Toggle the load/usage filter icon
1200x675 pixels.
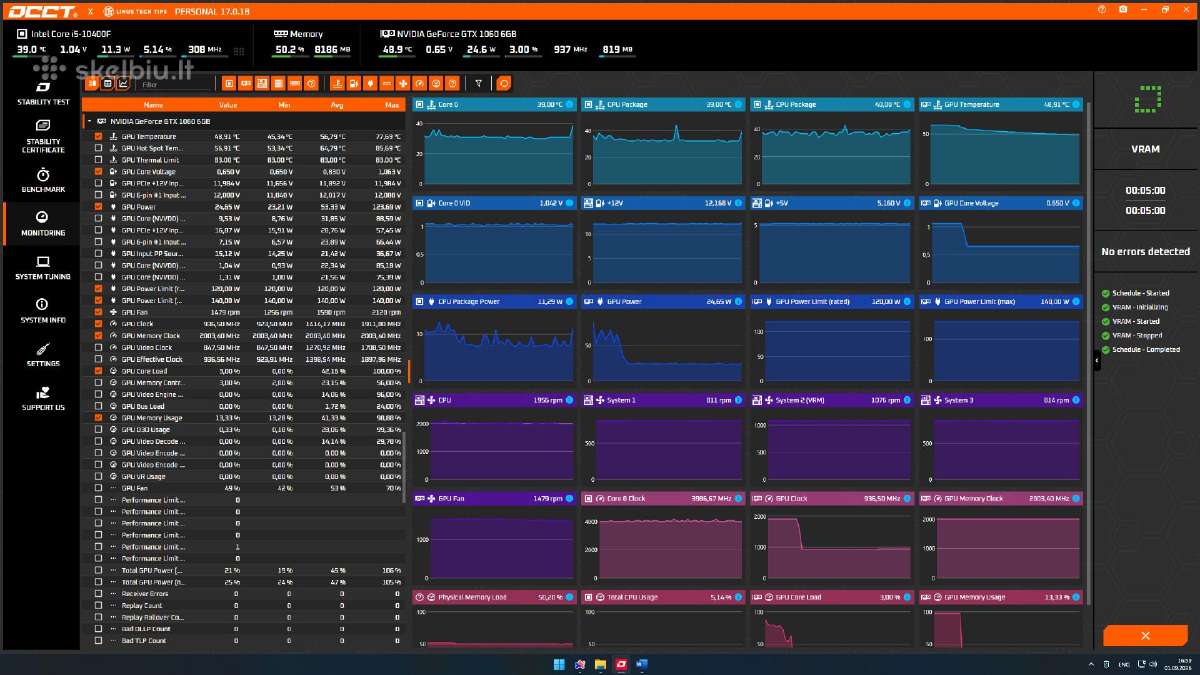(x=436, y=84)
